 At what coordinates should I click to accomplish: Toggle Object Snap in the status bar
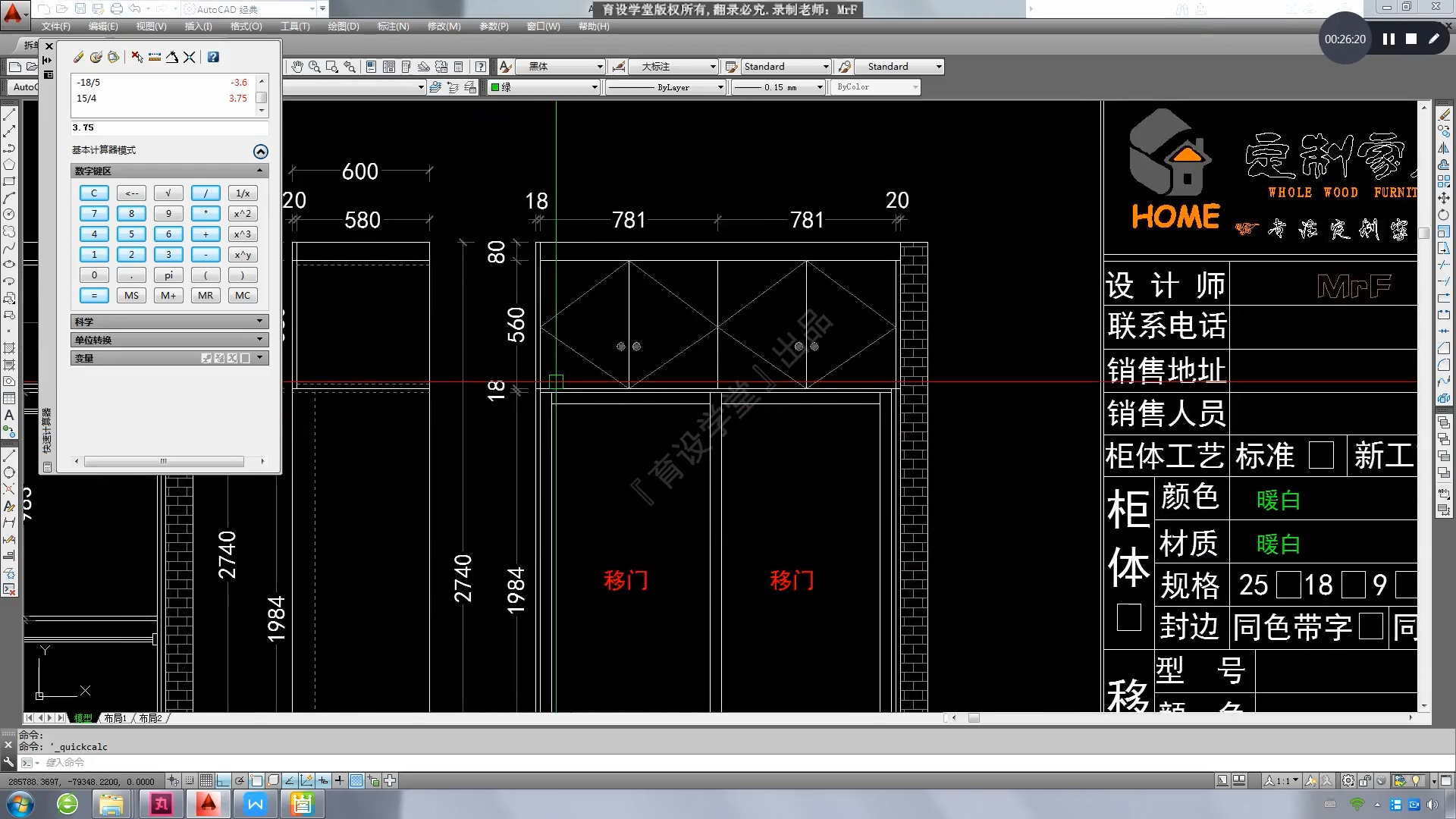(256, 780)
